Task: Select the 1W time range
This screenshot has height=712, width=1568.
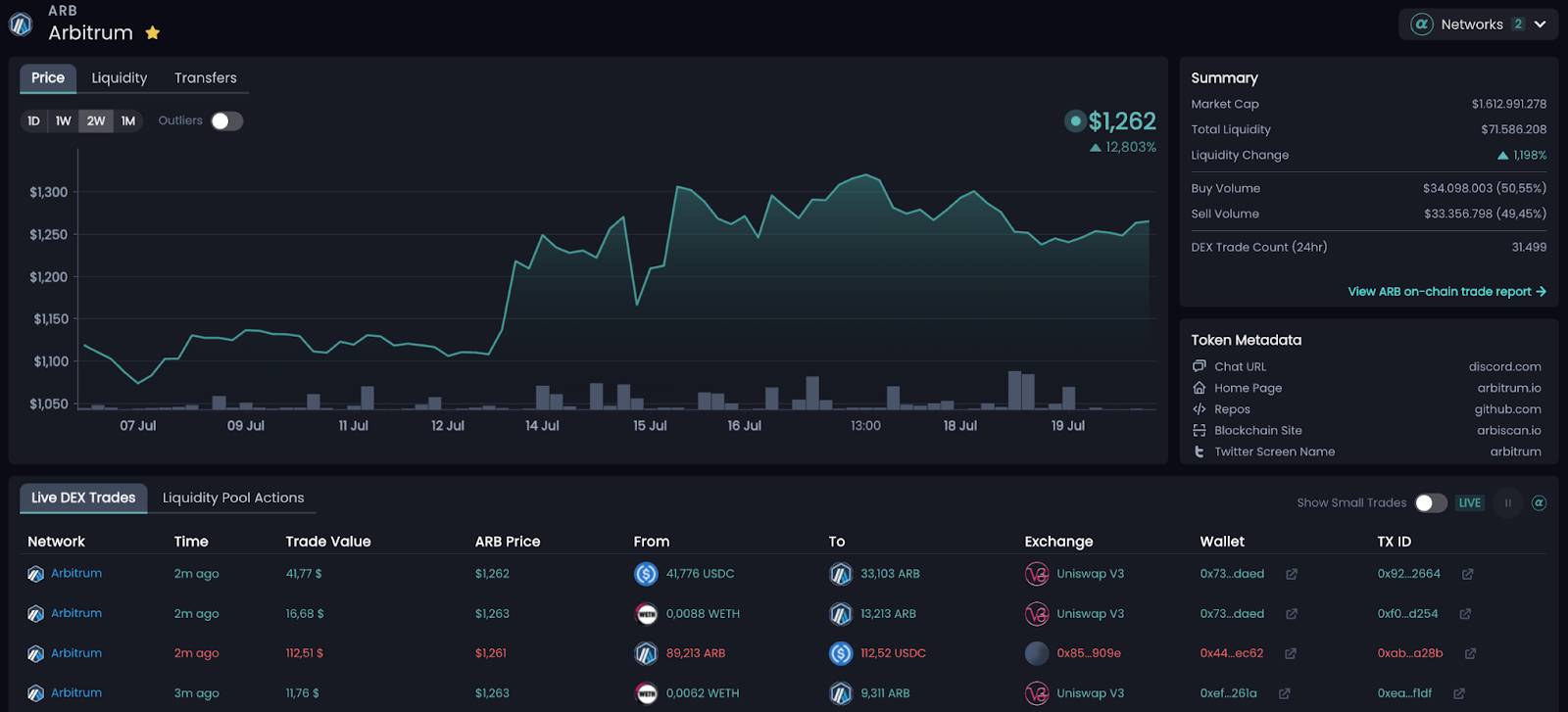Action: click(x=64, y=120)
